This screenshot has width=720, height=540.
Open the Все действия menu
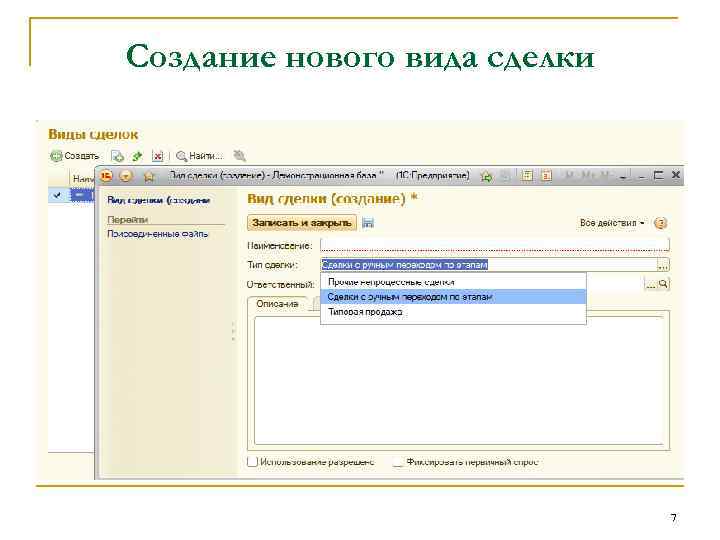612,223
